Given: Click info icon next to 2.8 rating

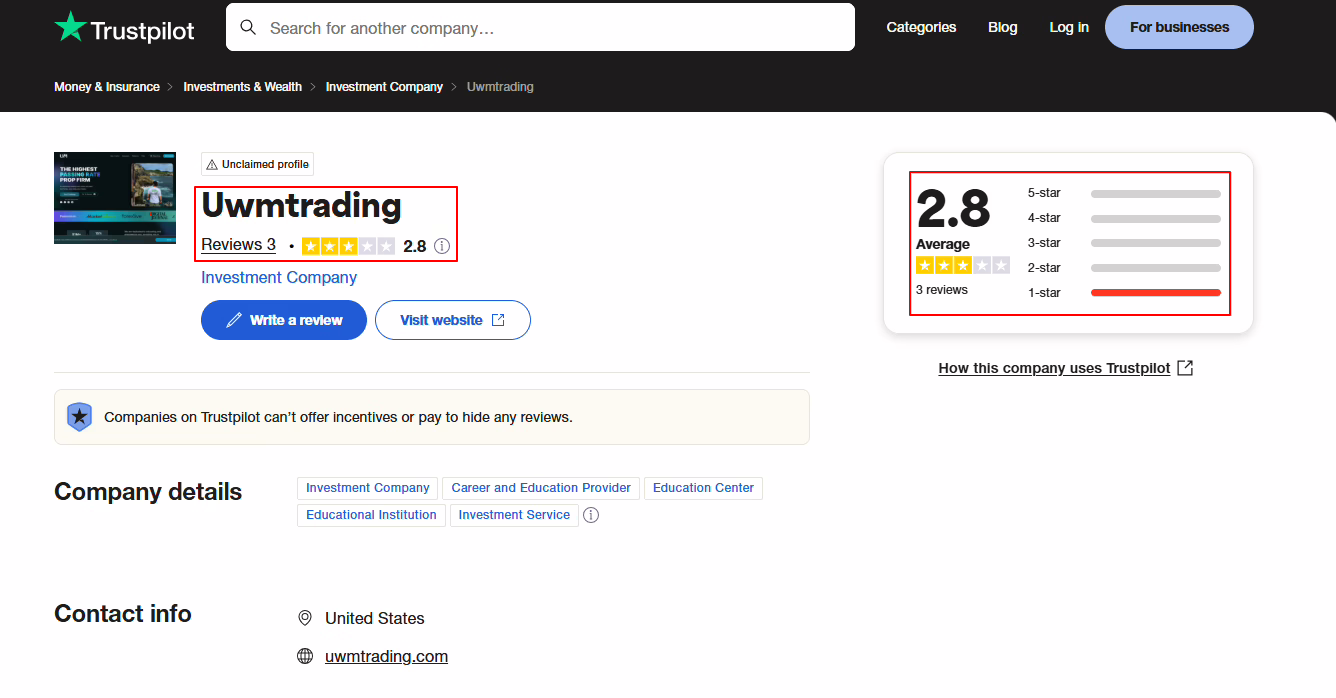Looking at the screenshot, I should 442,246.
